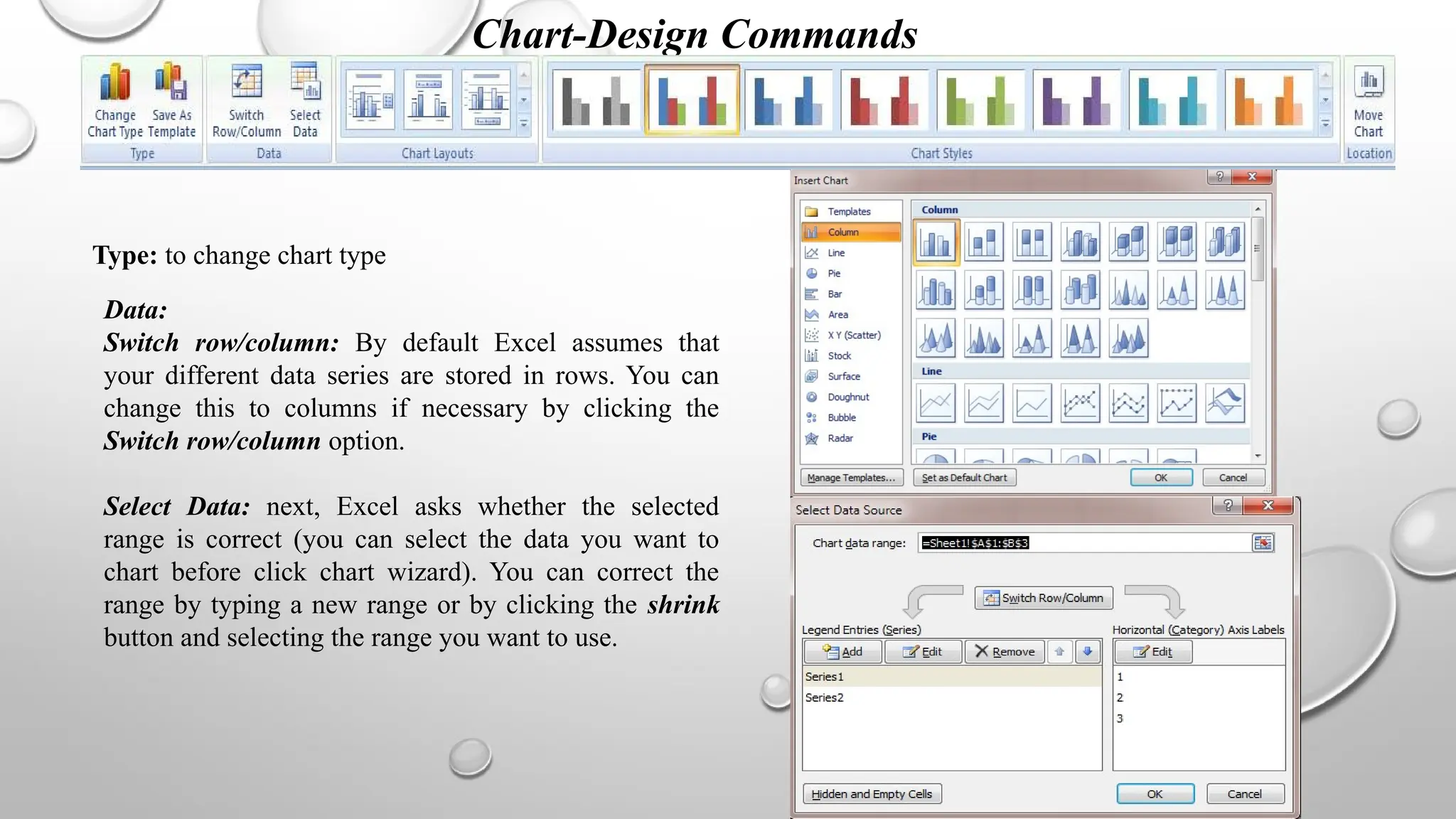Select Series2 in legend entries list
The height and width of the screenshot is (819, 1456).
[x=952, y=697]
